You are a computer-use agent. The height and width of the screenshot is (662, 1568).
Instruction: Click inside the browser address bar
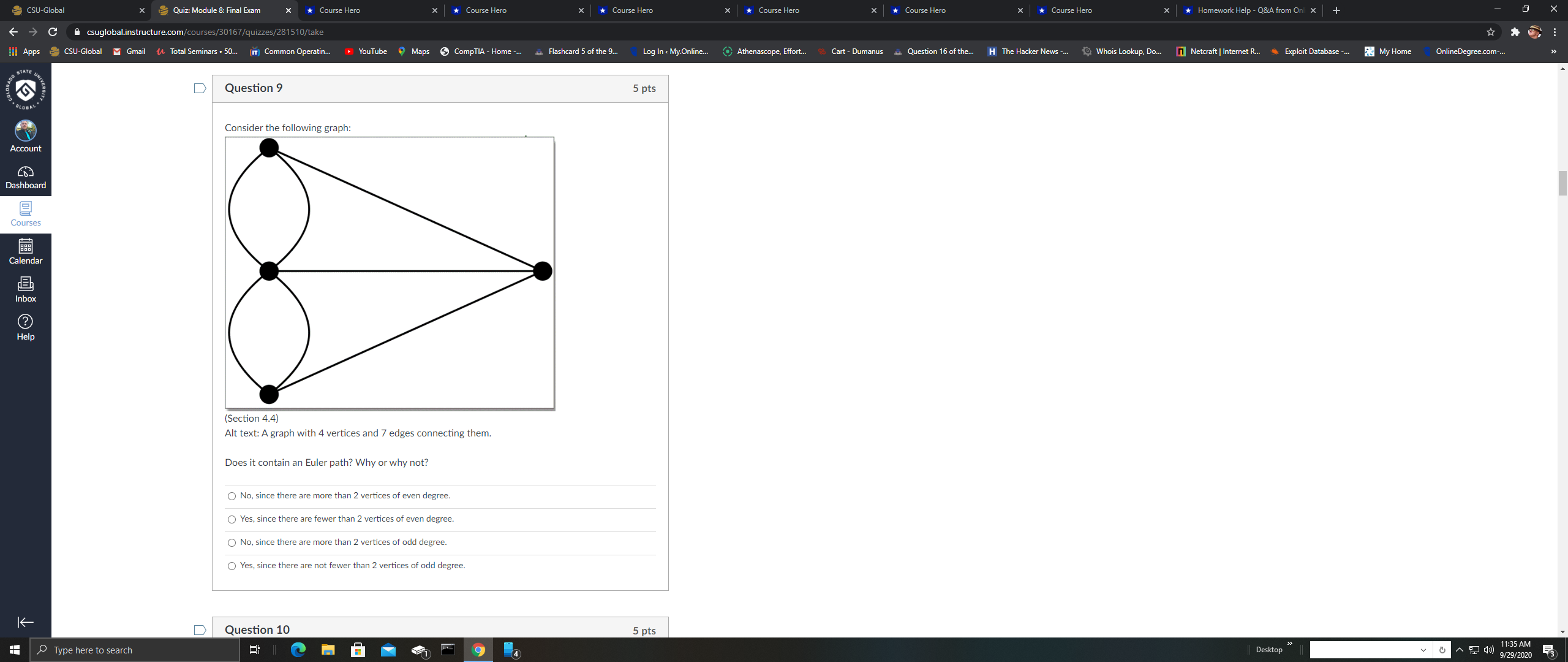429,32
